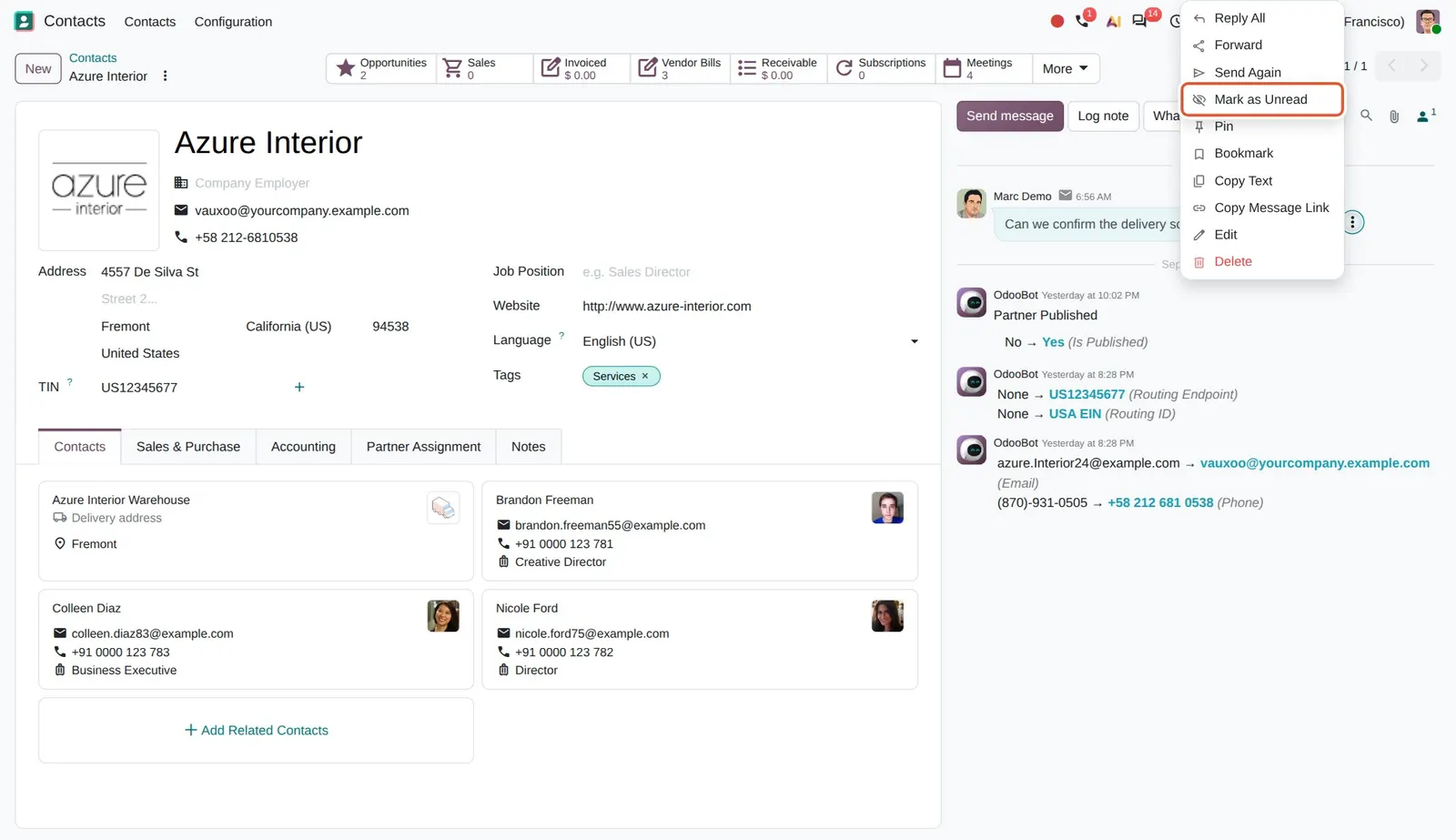
Task: Click Add Related Contacts
Action: 256,730
